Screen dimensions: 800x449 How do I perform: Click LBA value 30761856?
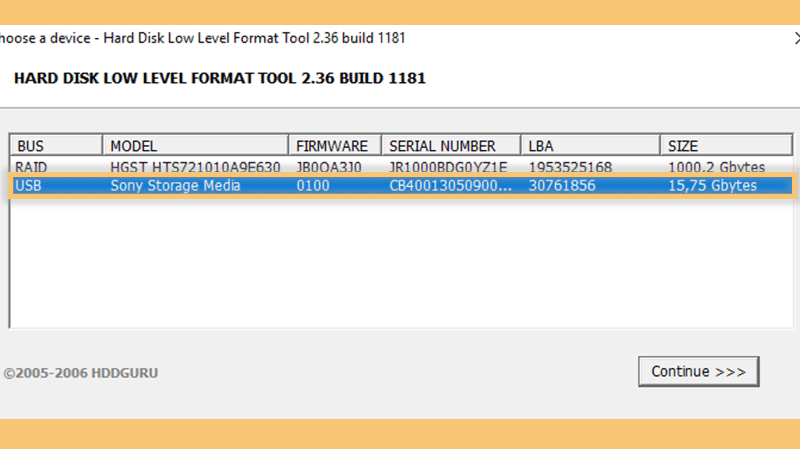click(562, 185)
